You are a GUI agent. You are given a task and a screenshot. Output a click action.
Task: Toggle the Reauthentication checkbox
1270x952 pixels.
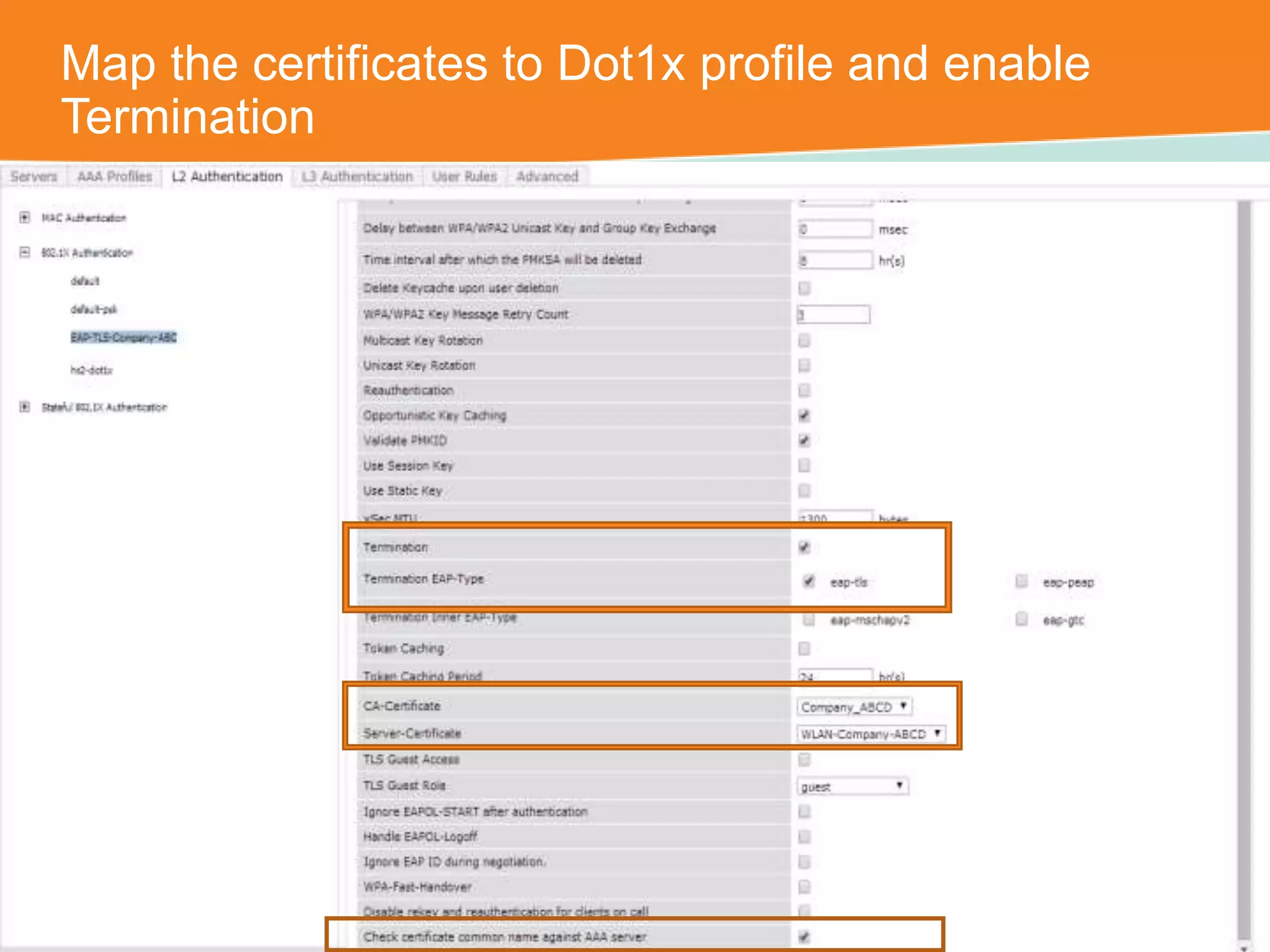(804, 390)
